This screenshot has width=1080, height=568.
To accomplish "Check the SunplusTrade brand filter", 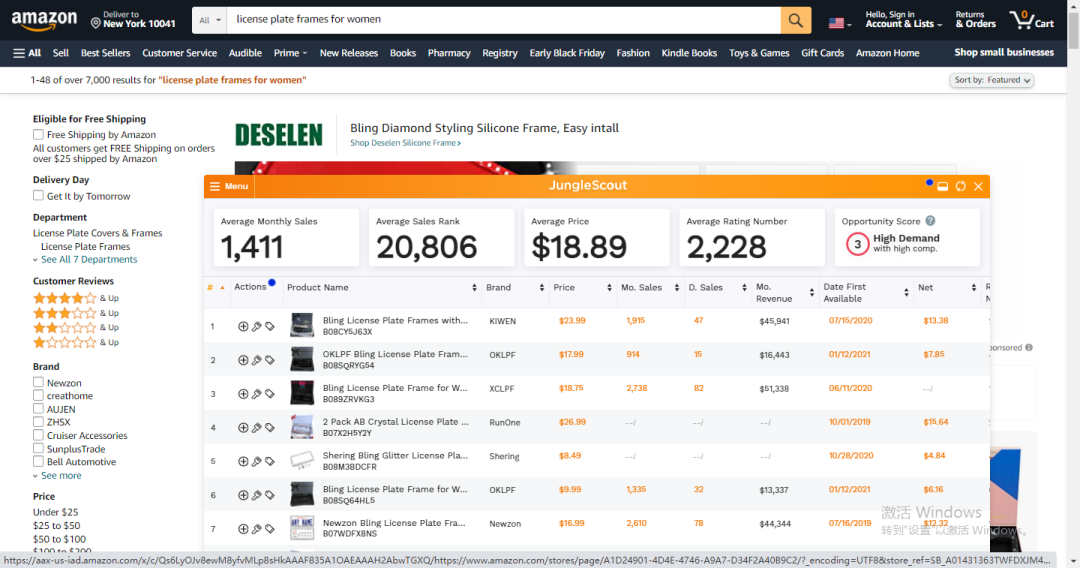I will [39, 448].
